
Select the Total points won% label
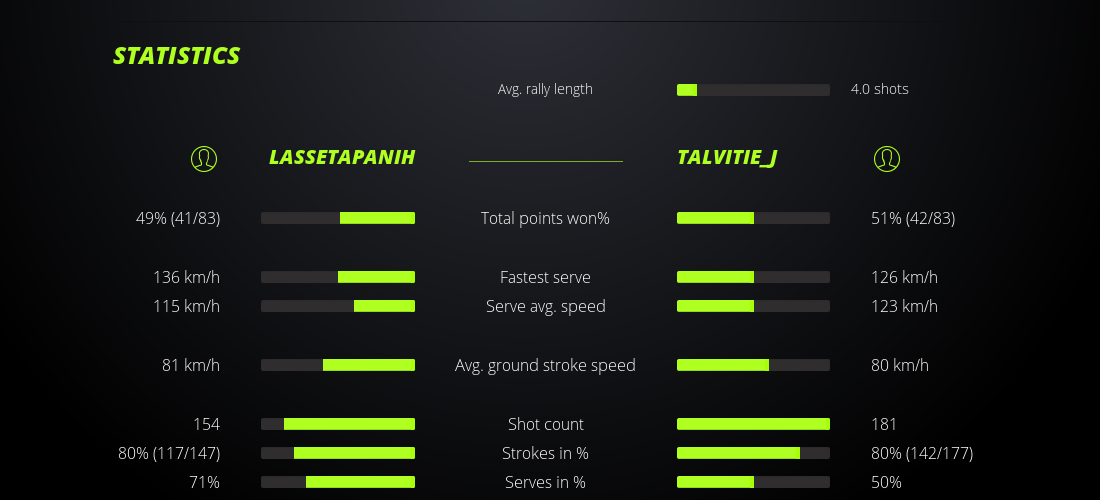(545, 218)
